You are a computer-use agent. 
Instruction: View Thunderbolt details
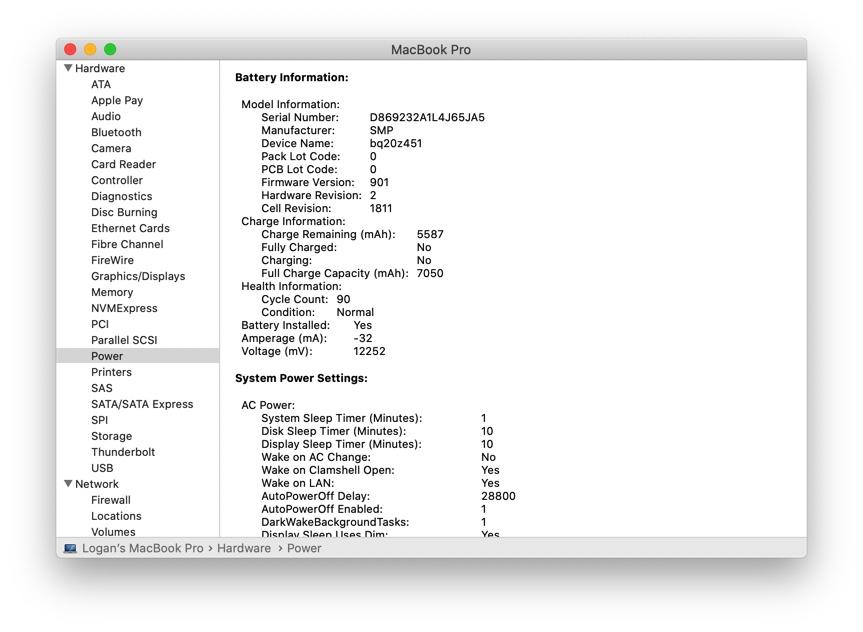(123, 451)
